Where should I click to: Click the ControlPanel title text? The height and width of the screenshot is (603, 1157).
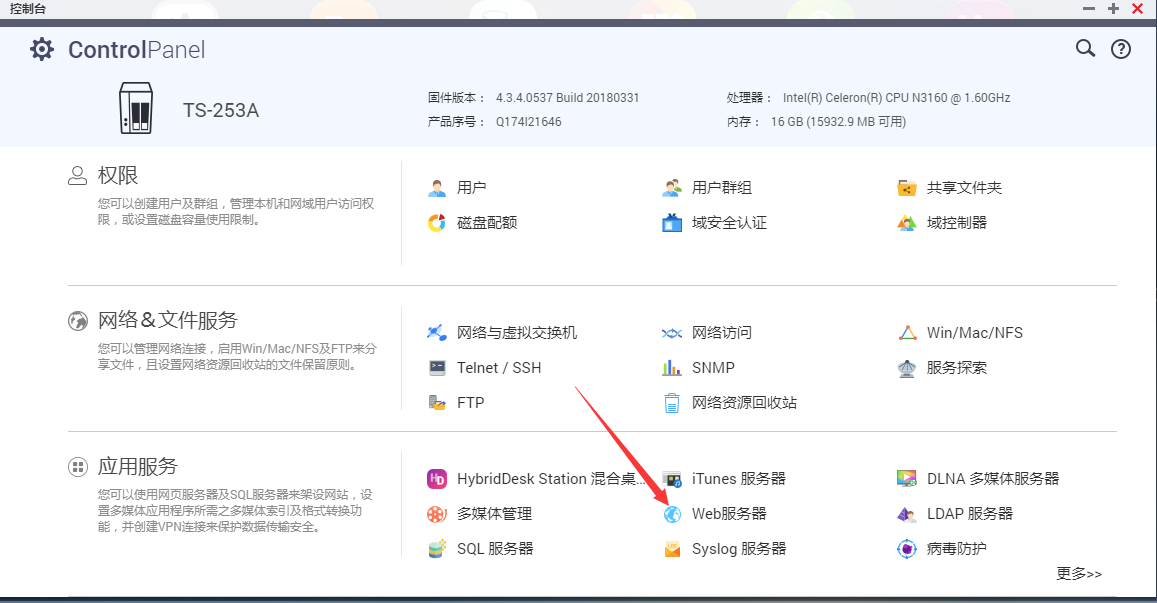(137, 49)
